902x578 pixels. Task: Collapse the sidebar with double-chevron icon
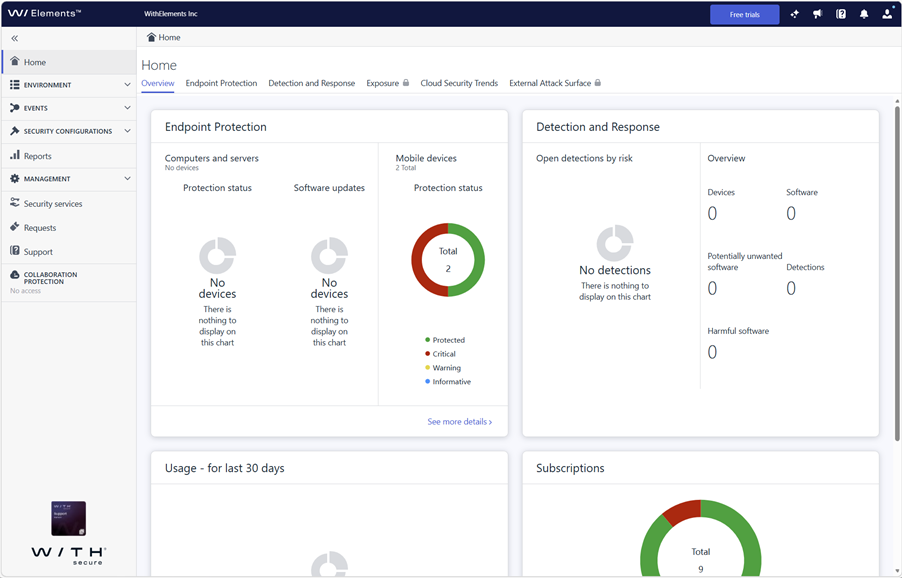[15, 39]
